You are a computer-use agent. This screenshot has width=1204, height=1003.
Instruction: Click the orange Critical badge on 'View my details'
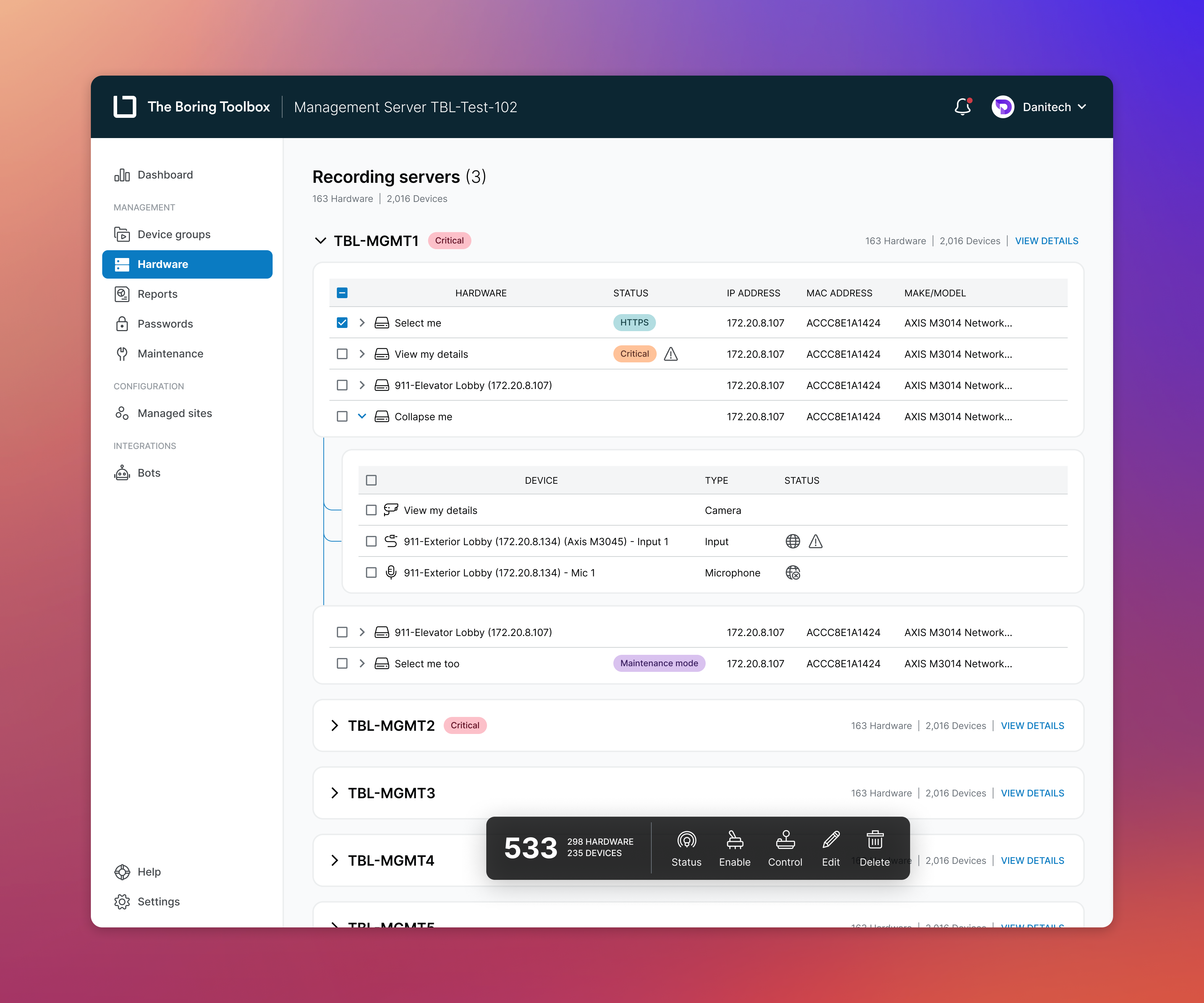[634, 354]
